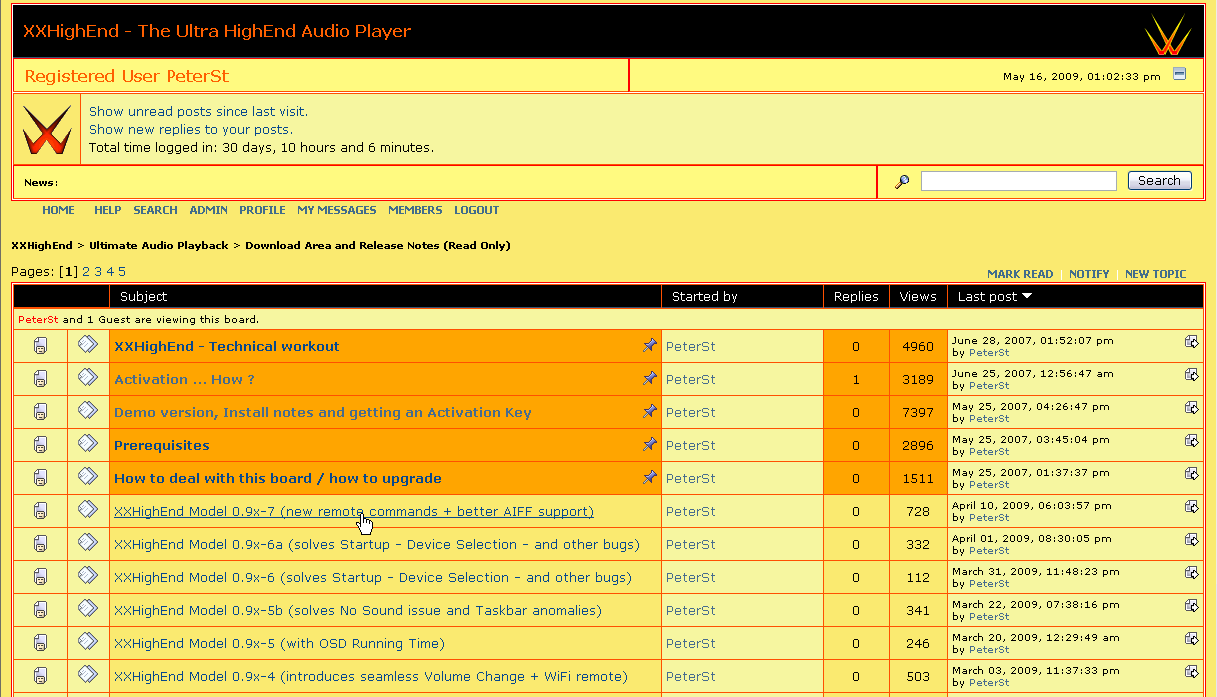Click the LOGOUT menu item
Image resolution: width=1217 pixels, height=697 pixels.
(476, 210)
